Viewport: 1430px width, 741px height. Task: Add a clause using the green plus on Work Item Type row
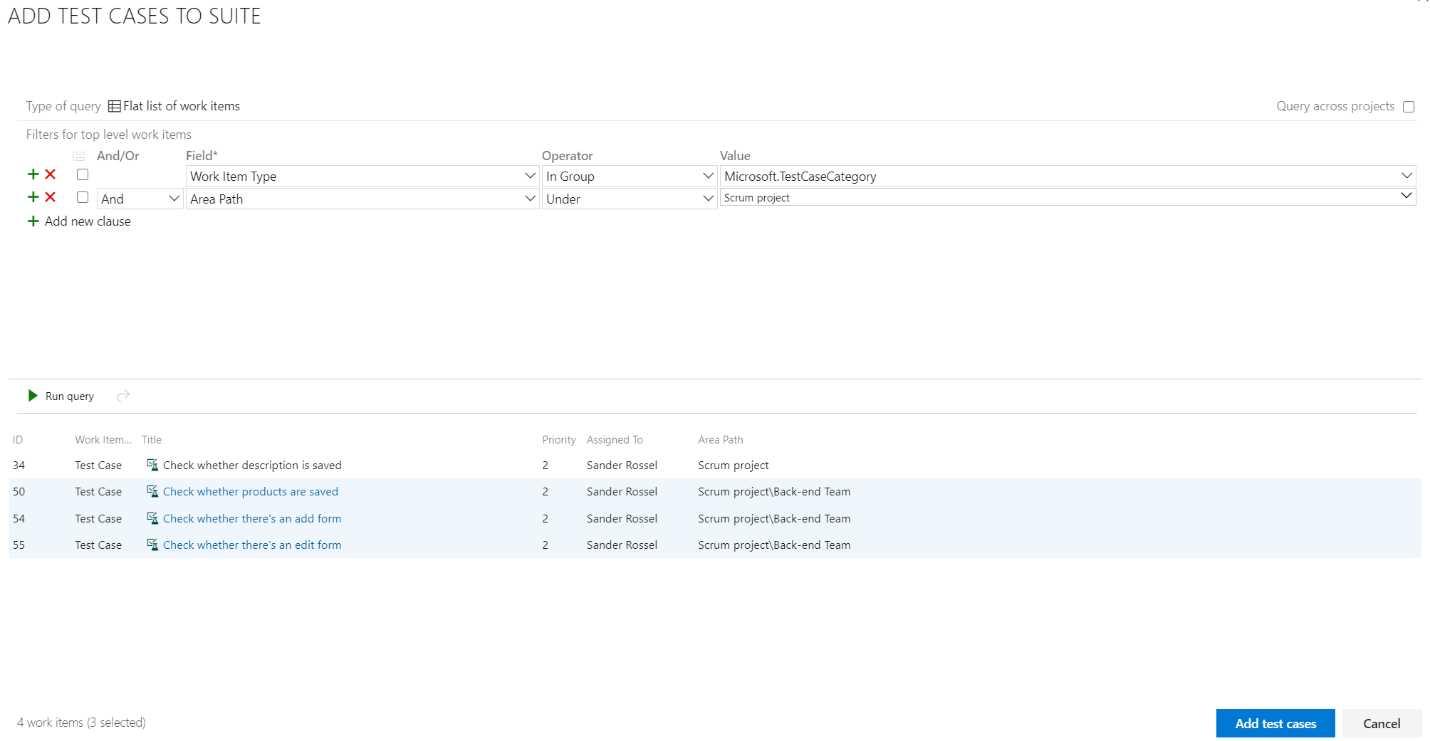pos(31,174)
